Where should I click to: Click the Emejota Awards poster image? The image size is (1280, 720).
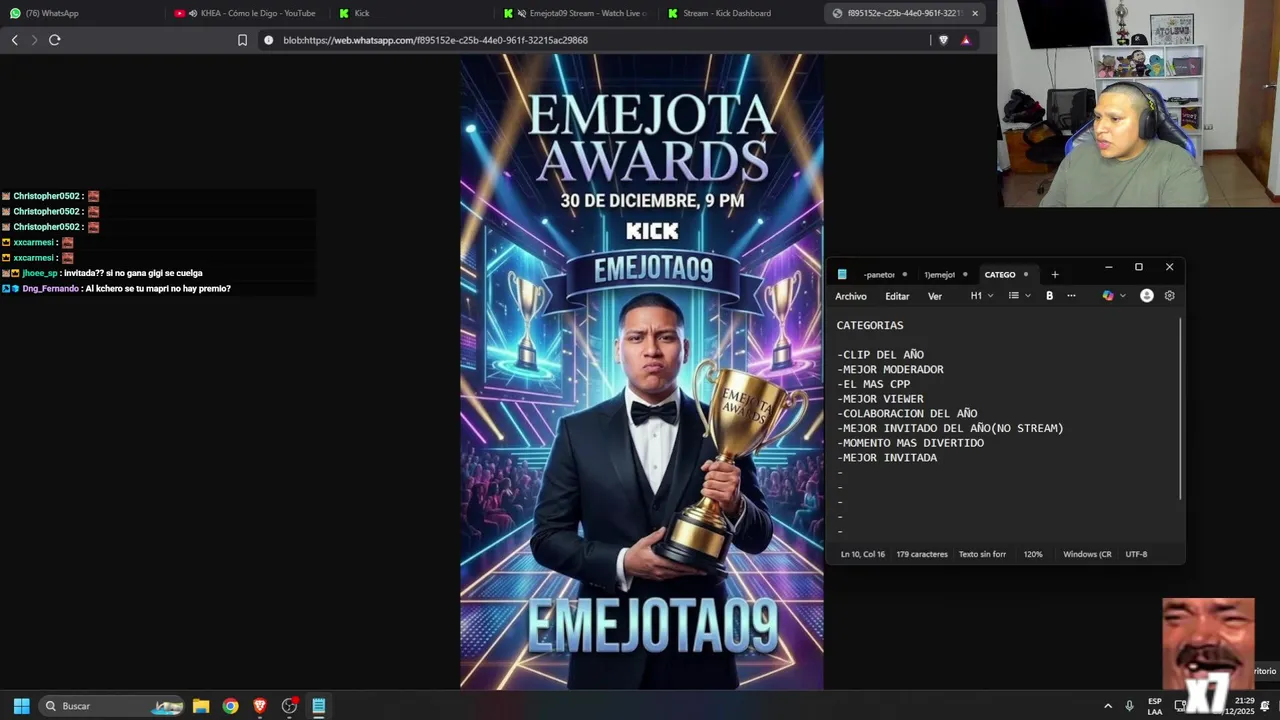click(x=642, y=371)
